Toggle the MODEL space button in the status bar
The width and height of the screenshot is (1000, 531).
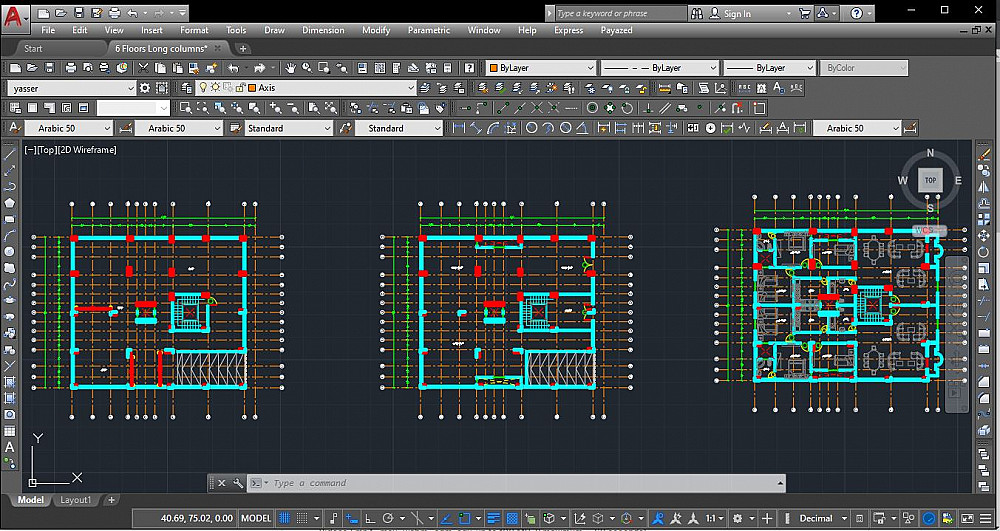[257, 519]
